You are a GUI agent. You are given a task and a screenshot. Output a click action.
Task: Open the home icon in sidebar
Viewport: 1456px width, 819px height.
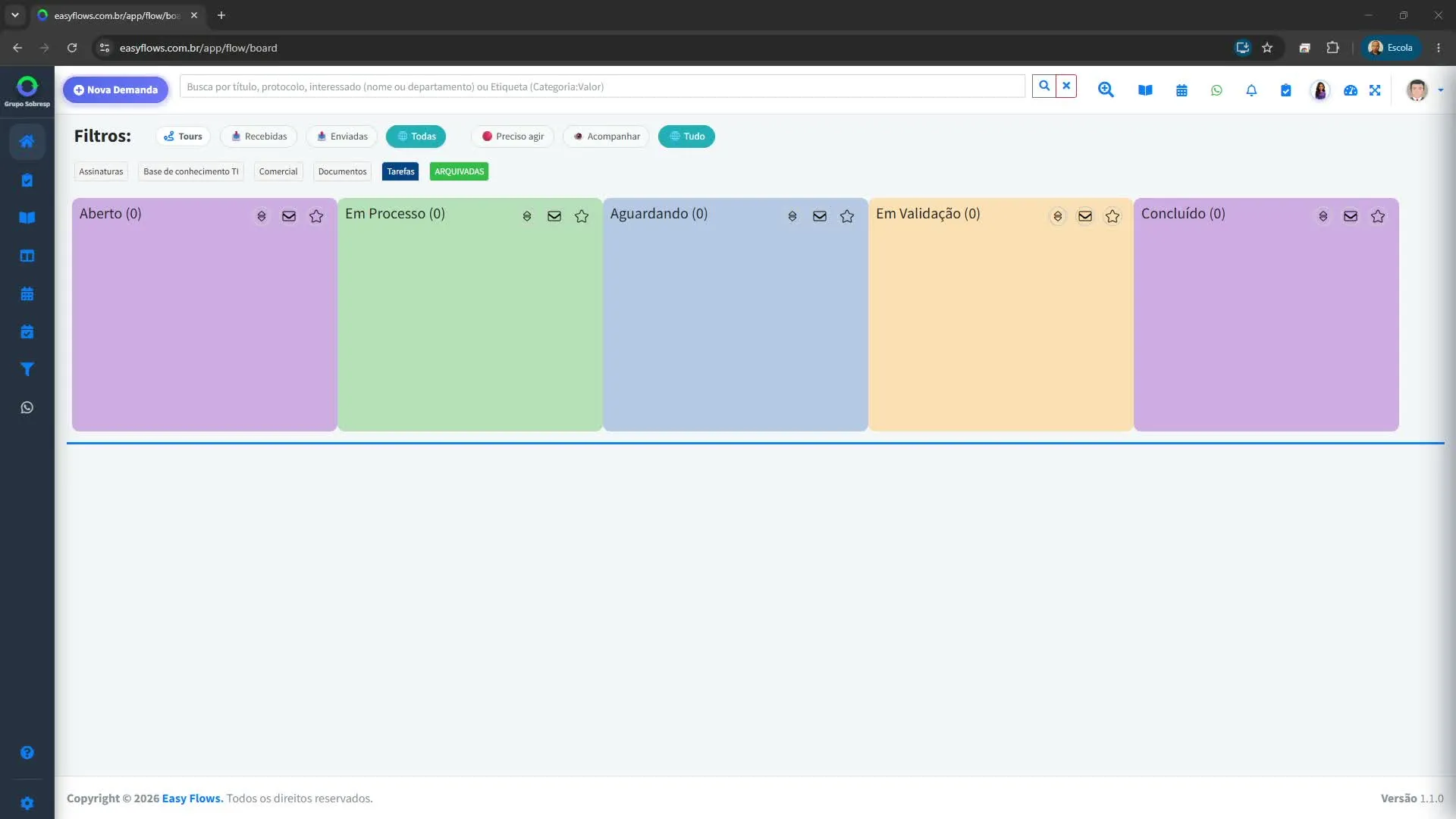click(x=27, y=142)
